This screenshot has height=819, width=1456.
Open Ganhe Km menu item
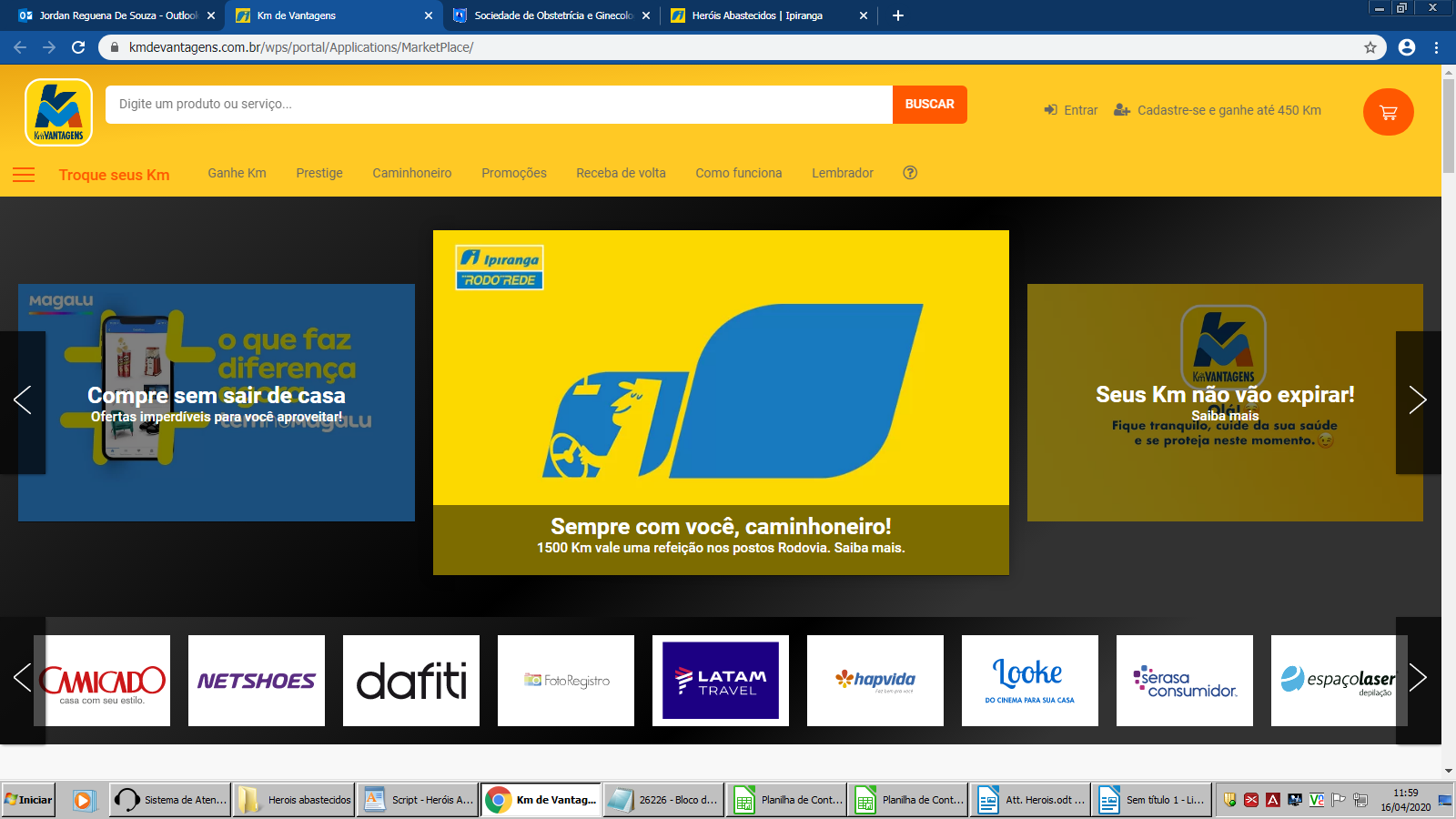point(237,173)
